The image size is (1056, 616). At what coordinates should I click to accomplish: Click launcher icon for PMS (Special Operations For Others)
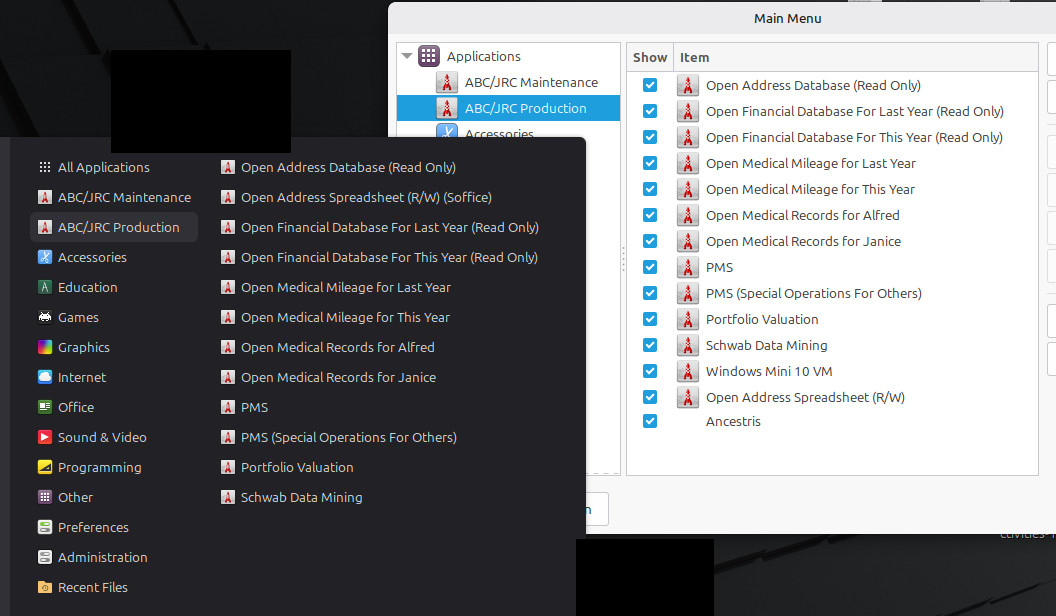pos(228,438)
